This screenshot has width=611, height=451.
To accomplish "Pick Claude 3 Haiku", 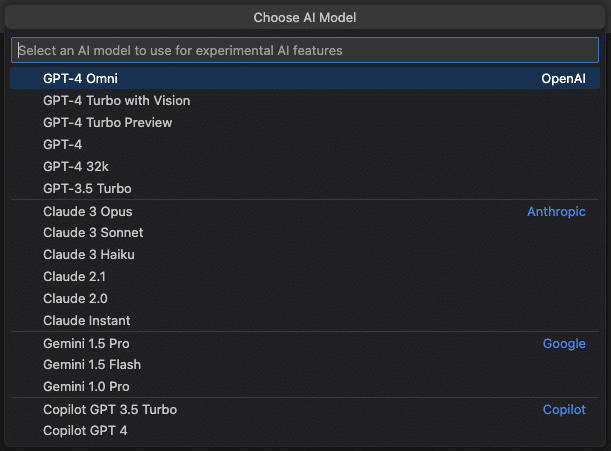I will point(305,255).
